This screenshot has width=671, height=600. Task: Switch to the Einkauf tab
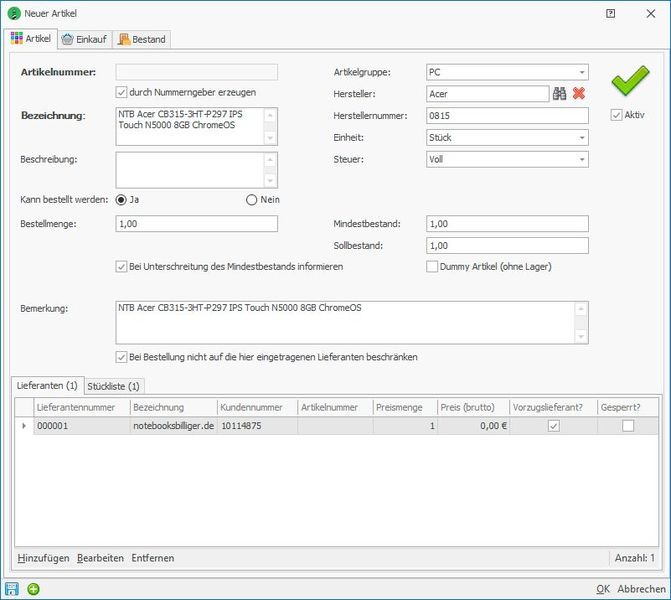click(x=84, y=39)
